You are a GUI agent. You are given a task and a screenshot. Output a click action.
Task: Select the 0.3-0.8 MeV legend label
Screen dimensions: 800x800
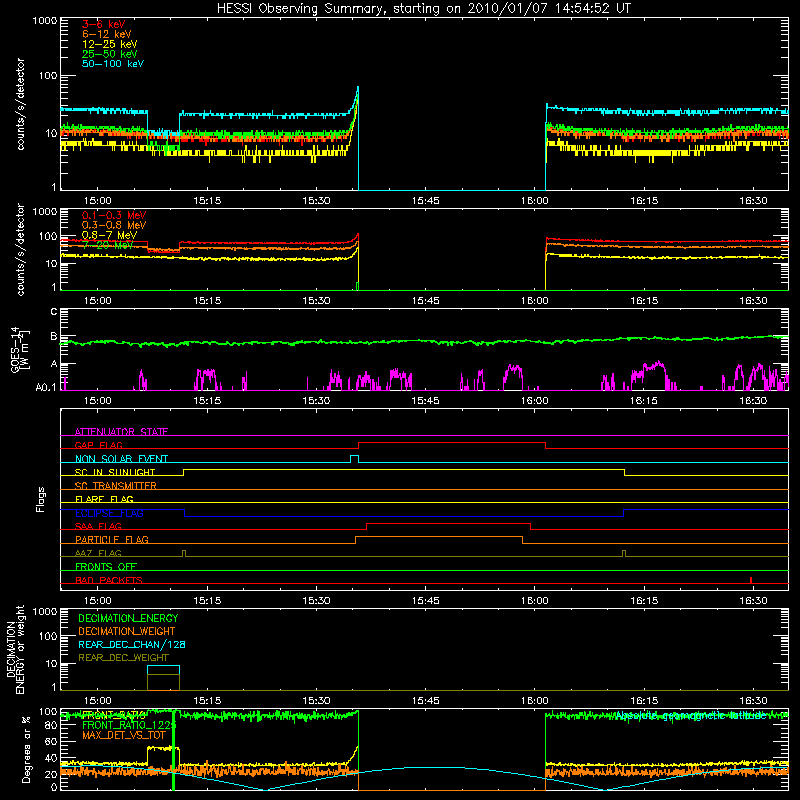click(x=114, y=225)
